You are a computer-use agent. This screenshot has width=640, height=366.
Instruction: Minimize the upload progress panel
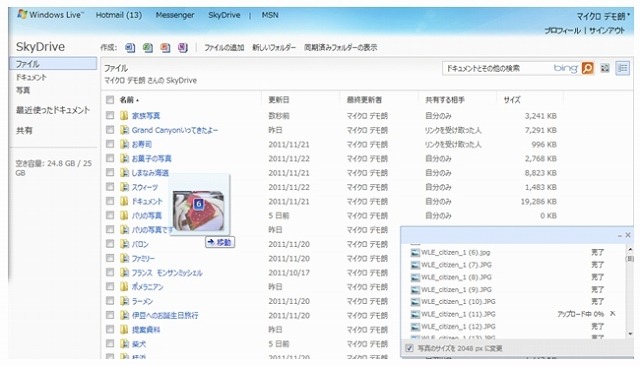(x=620, y=235)
